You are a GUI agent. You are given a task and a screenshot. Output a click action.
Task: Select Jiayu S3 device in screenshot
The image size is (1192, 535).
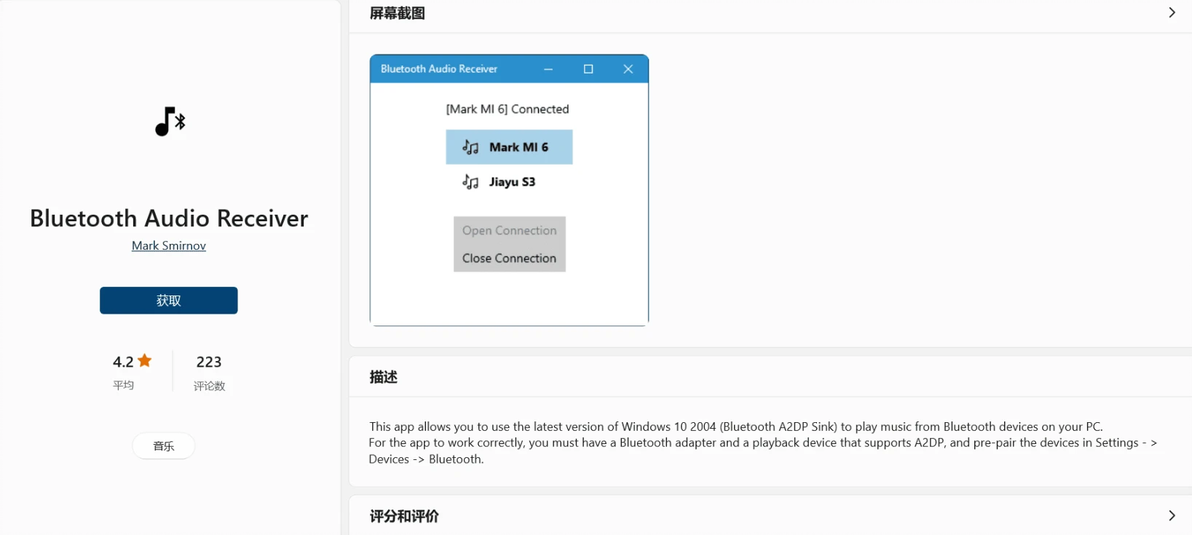[509, 182]
